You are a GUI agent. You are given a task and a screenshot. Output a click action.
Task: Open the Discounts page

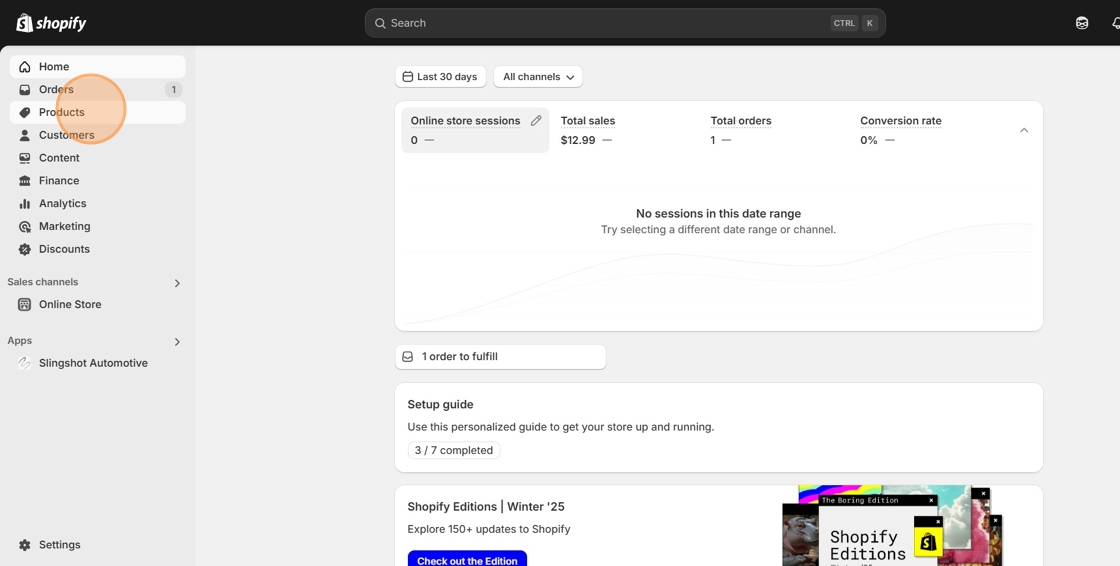point(98,249)
